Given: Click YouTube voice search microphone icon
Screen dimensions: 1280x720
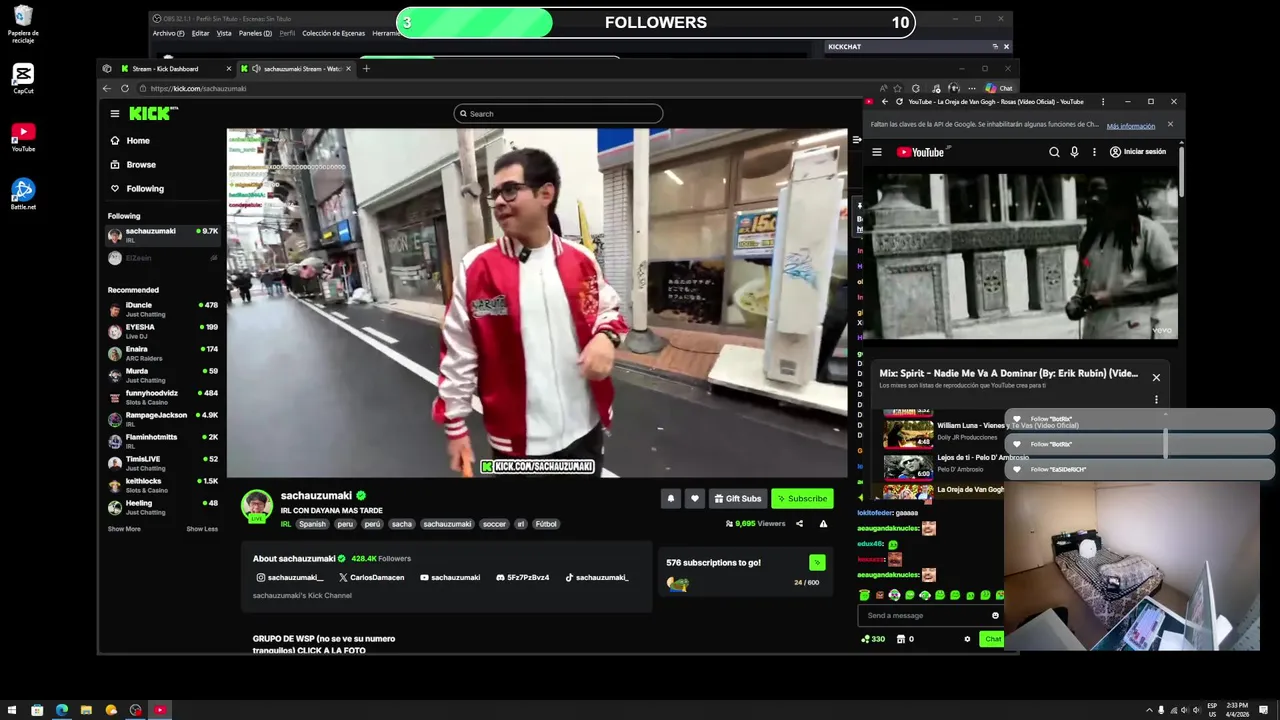Looking at the screenshot, I should pos(1075,152).
